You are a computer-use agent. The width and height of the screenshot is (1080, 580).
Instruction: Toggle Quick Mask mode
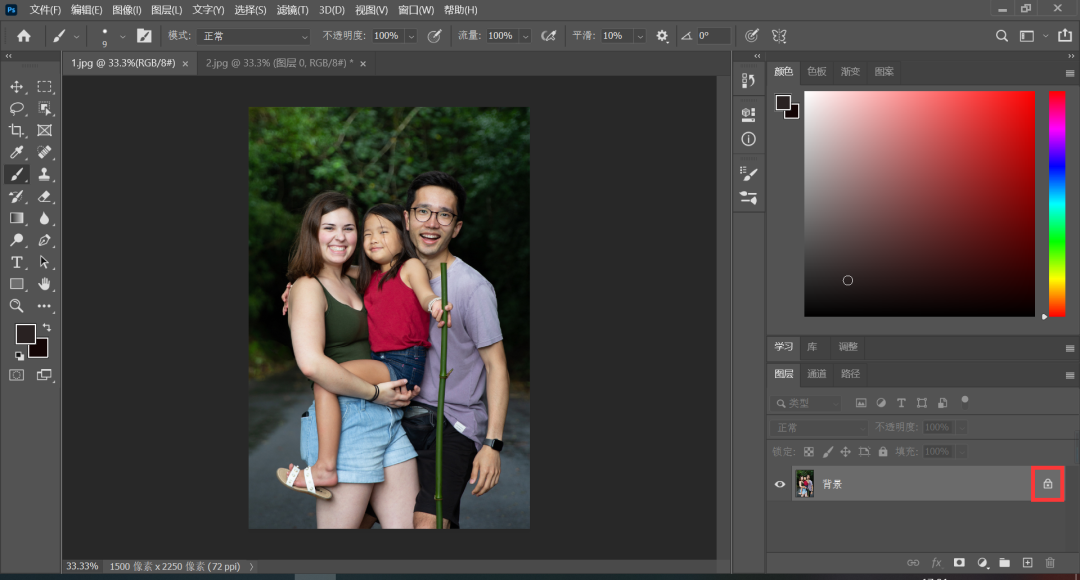[x=17, y=375]
